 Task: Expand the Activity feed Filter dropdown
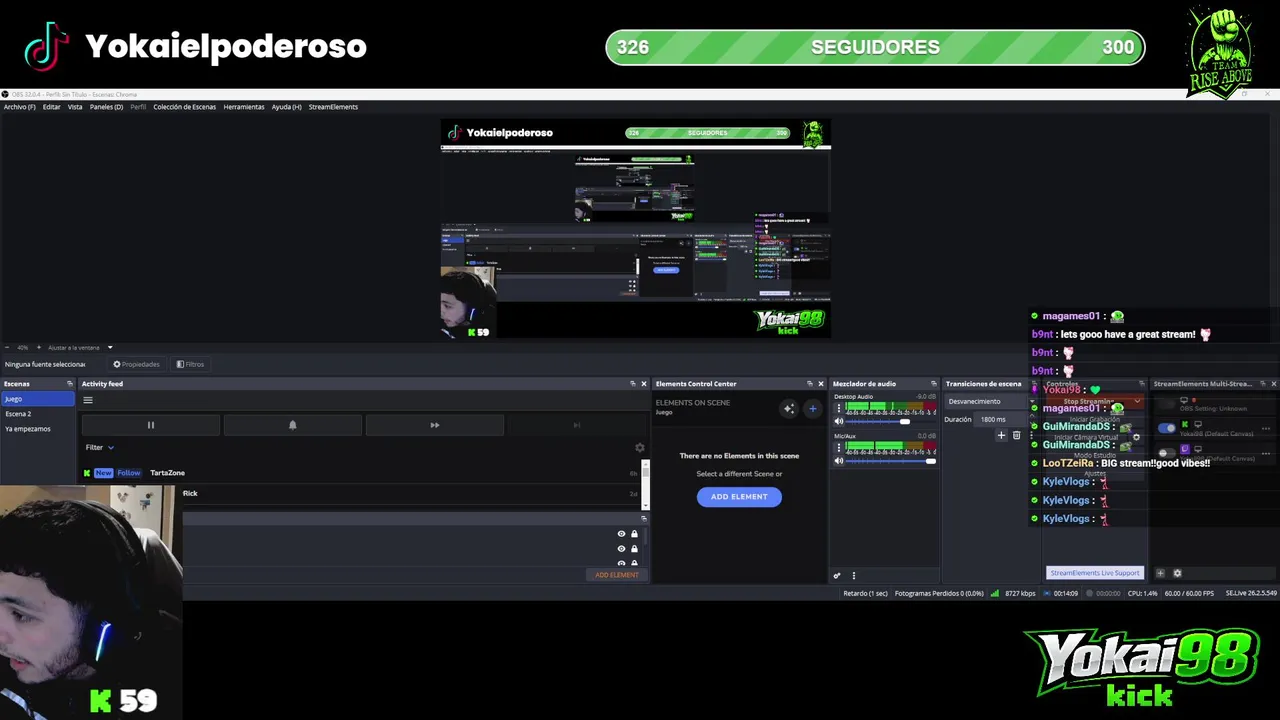coord(100,448)
